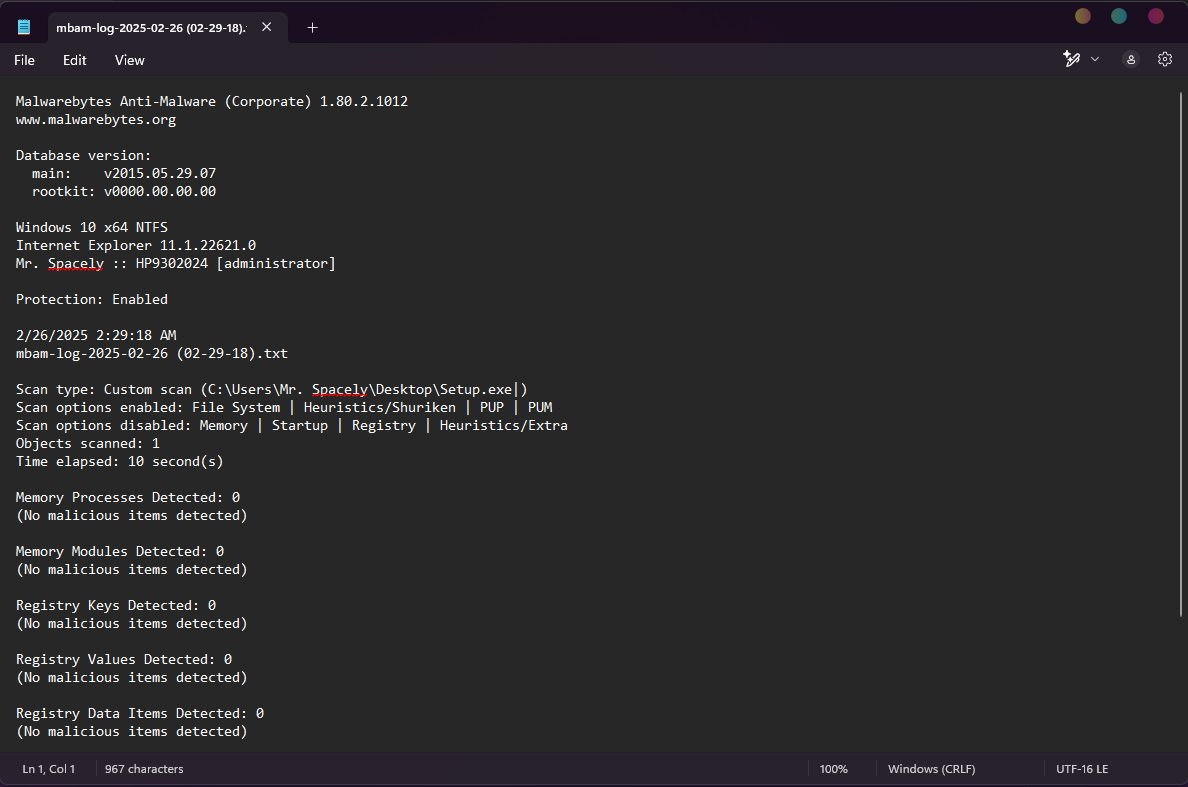Click the orange-brown window control circle
Screen dimensions: 1188x787
tap(1083, 16)
